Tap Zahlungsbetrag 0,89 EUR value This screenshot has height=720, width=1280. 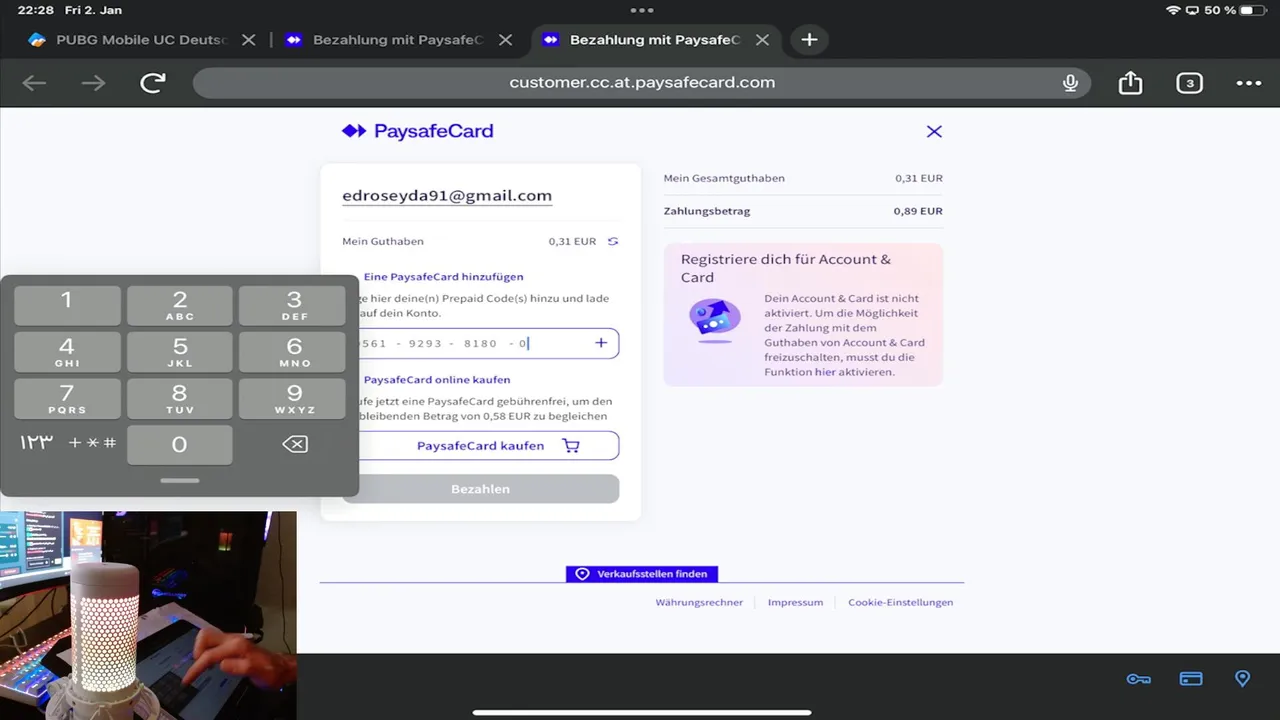point(918,211)
